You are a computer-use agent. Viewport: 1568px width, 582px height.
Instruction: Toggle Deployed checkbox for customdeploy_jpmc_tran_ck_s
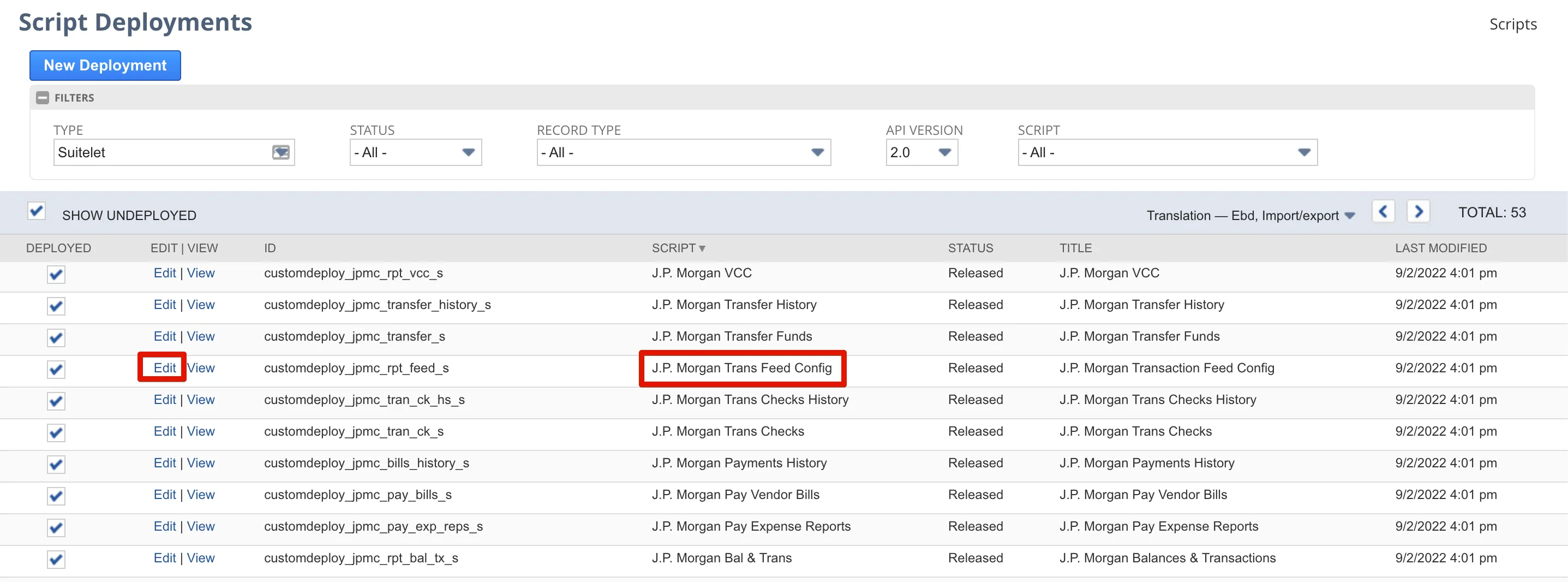[x=56, y=433]
